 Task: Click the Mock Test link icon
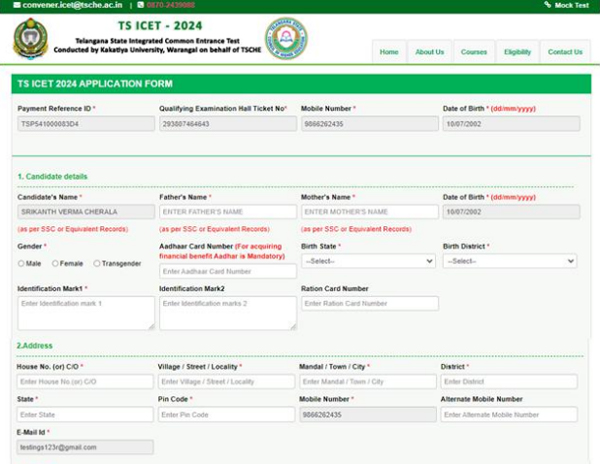(548, 5)
